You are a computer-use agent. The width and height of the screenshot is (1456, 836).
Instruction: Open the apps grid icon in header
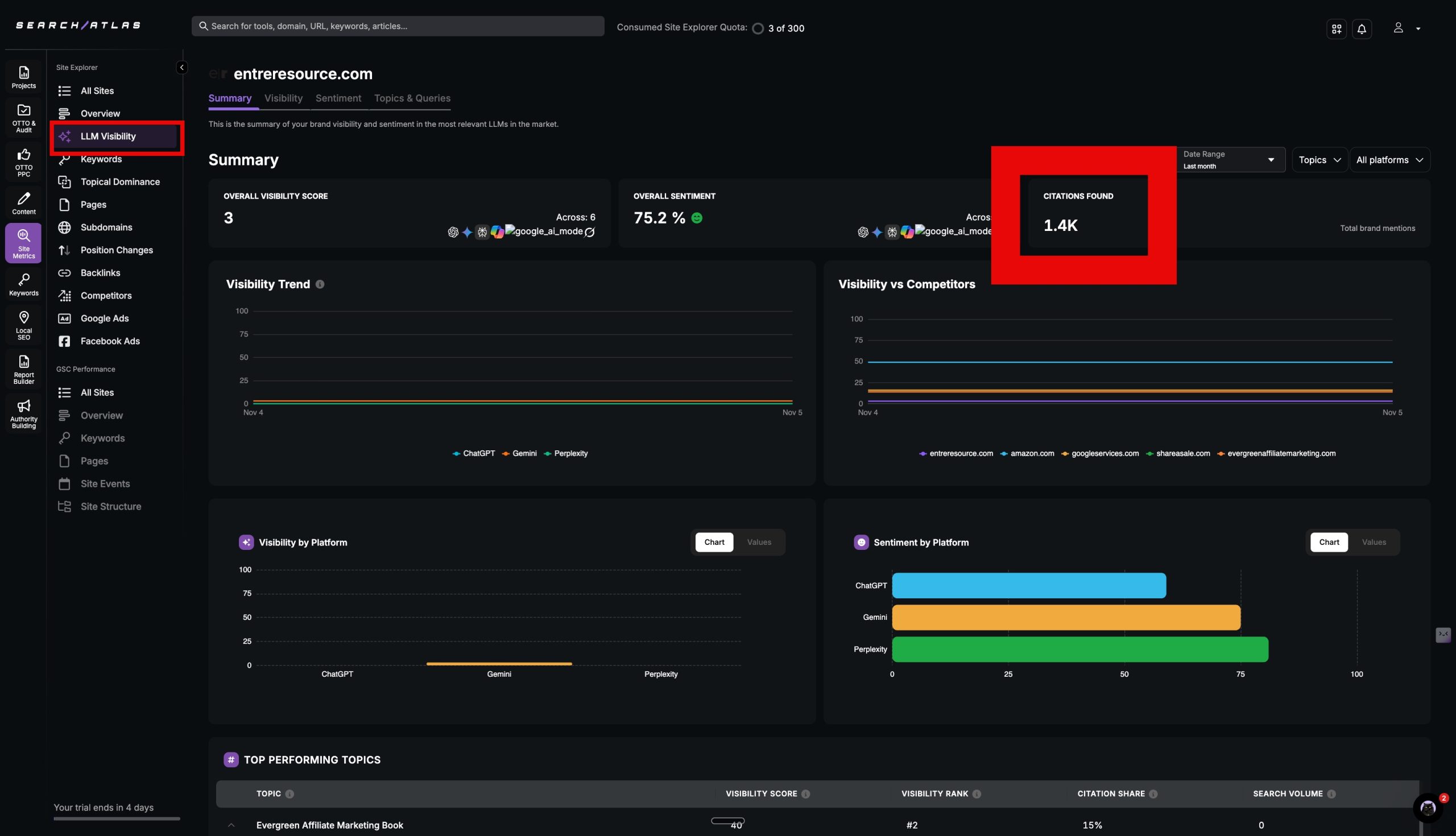pyautogui.click(x=1336, y=28)
